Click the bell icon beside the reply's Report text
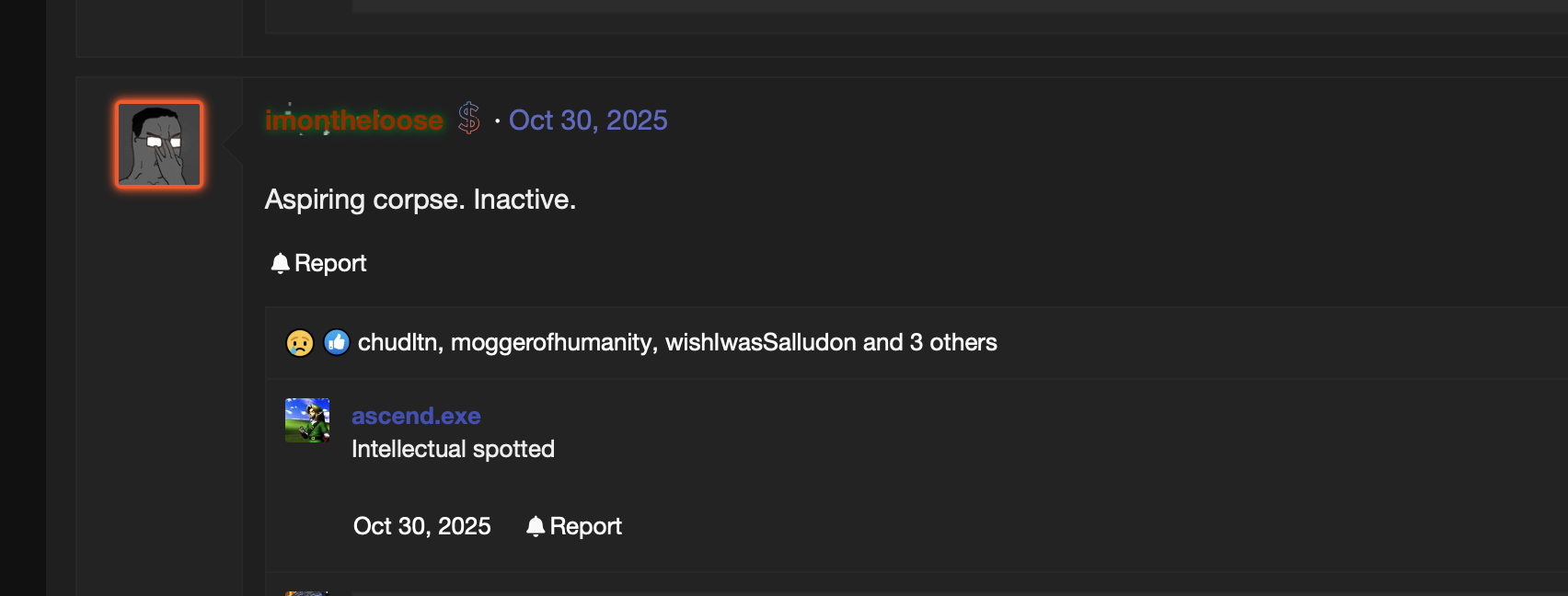Screen dimensions: 1568x596 point(537,525)
